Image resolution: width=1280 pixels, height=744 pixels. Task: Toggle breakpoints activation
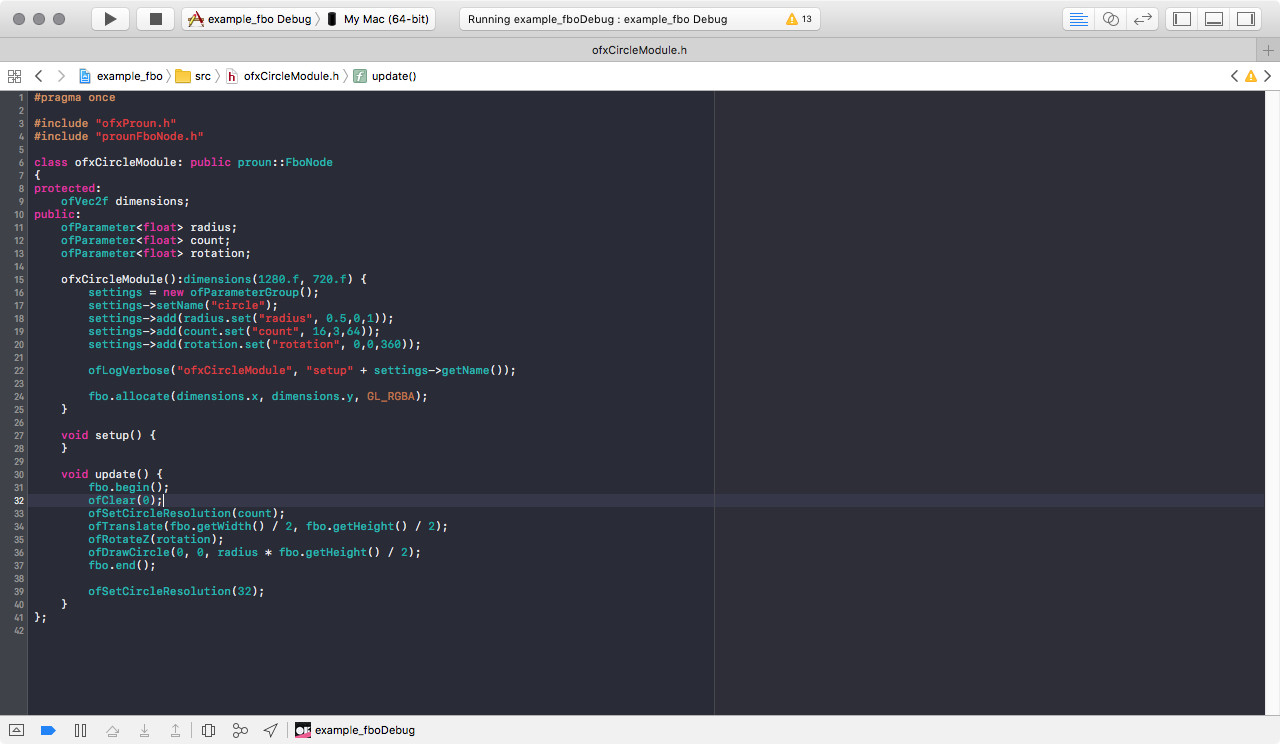tap(47, 730)
